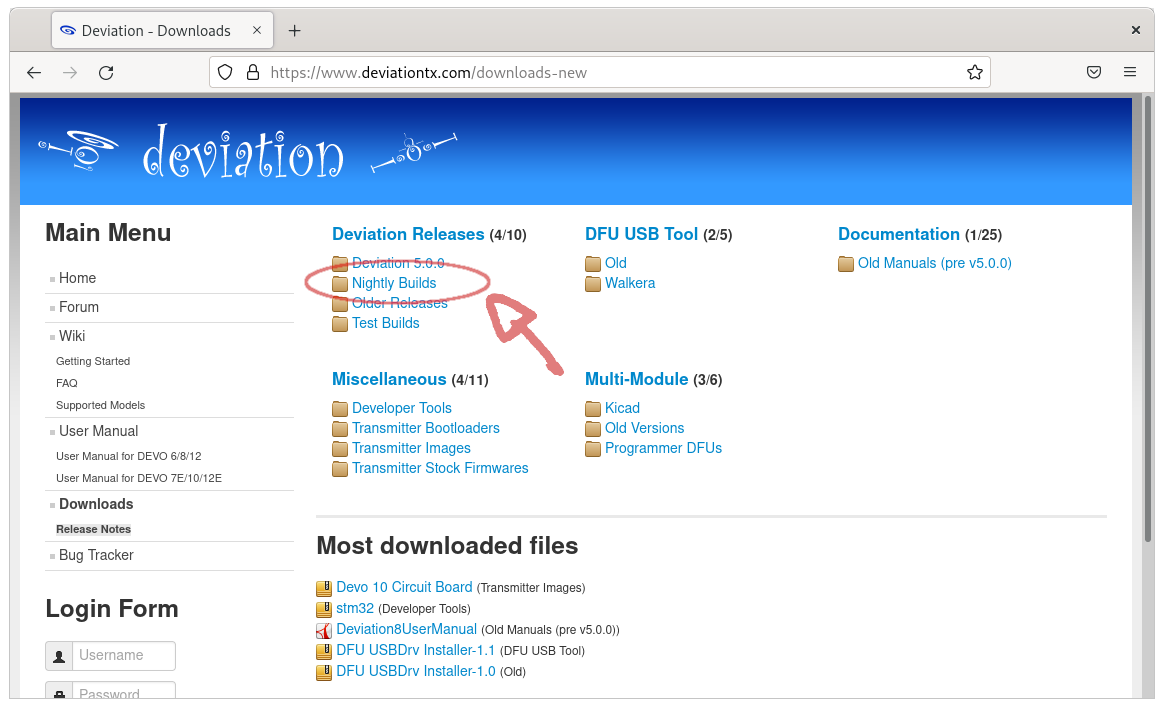Open the Test Builds link
Image resolution: width=1164 pixels, height=708 pixels.
click(385, 324)
